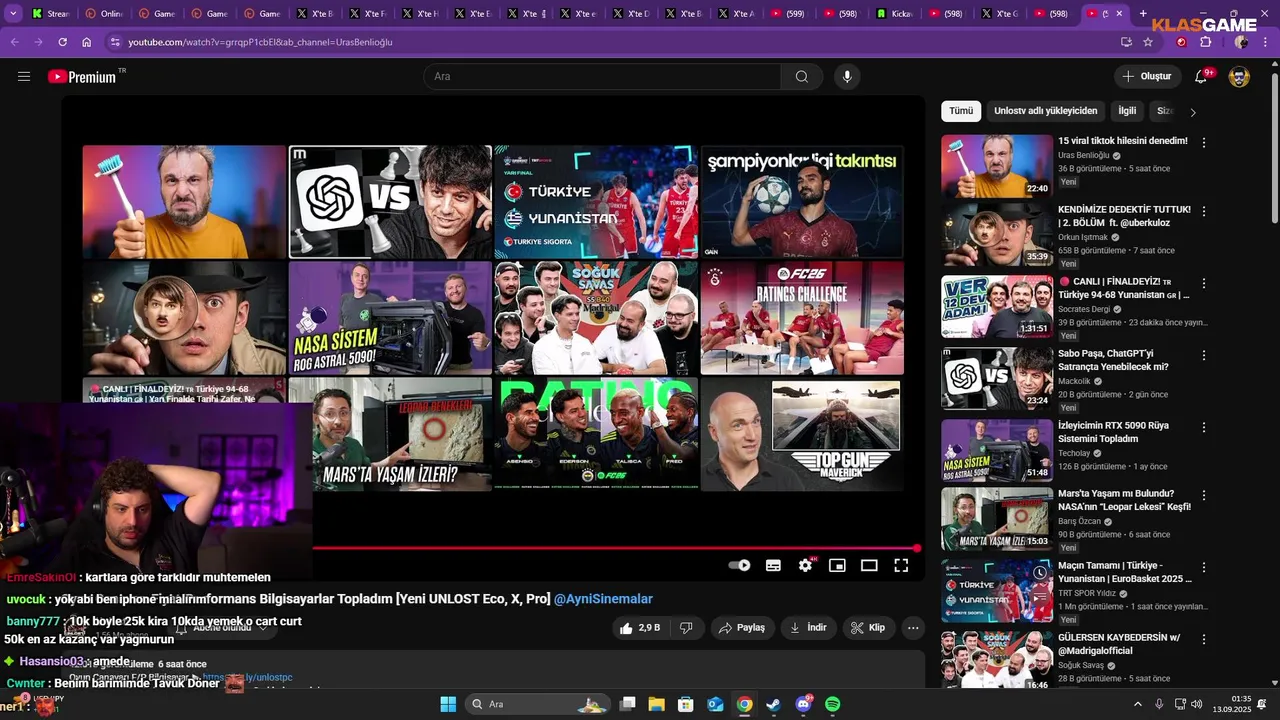This screenshot has height=720, width=1280.
Task: Click the Chrome address bar URL
Action: [x=260, y=42]
